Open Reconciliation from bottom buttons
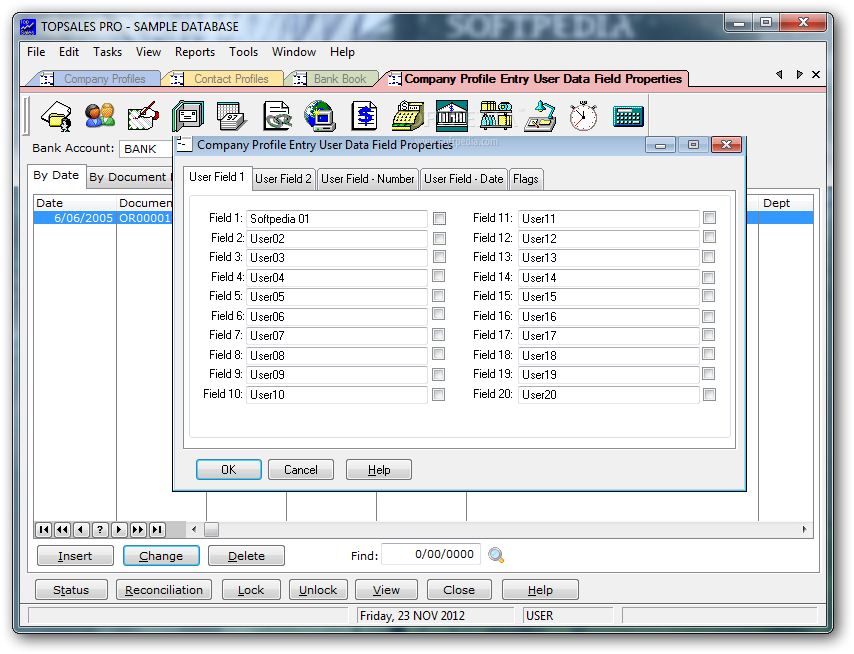 pos(164,590)
